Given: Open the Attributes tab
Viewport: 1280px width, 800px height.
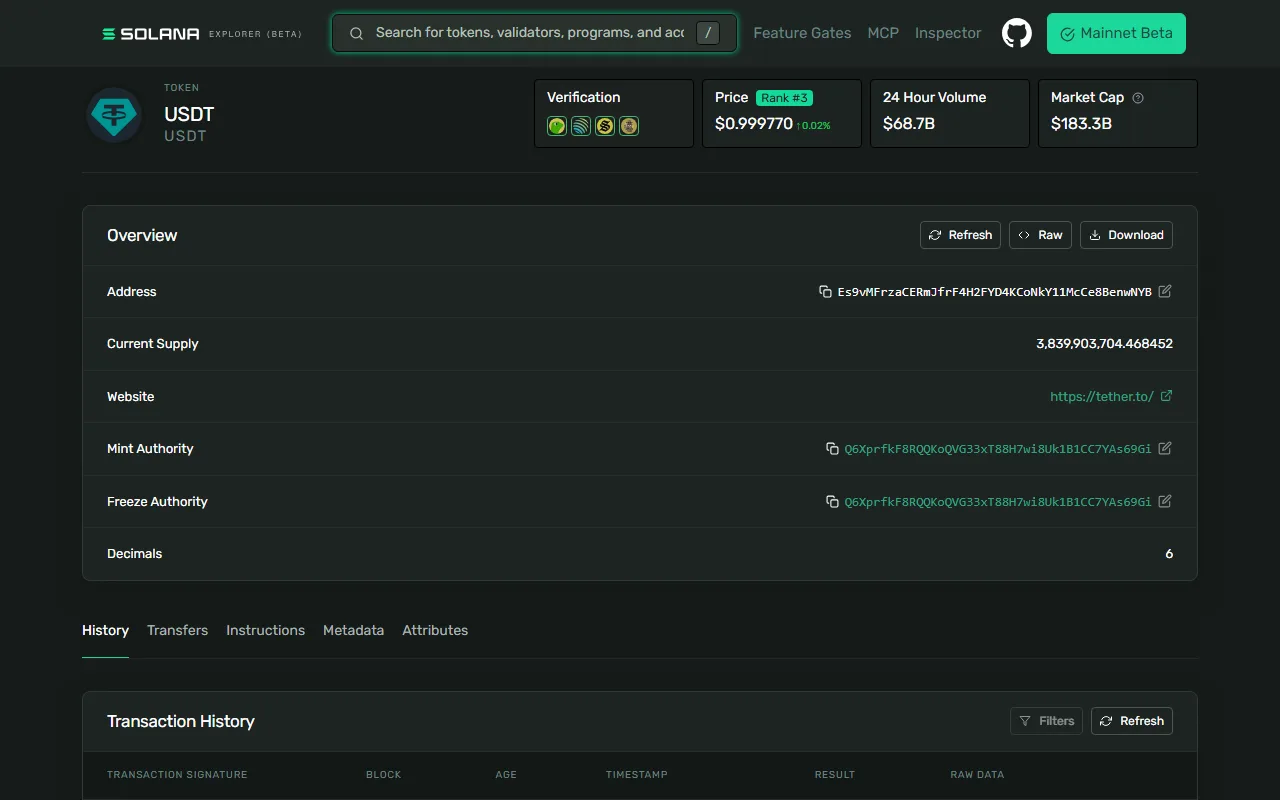Looking at the screenshot, I should [x=435, y=630].
